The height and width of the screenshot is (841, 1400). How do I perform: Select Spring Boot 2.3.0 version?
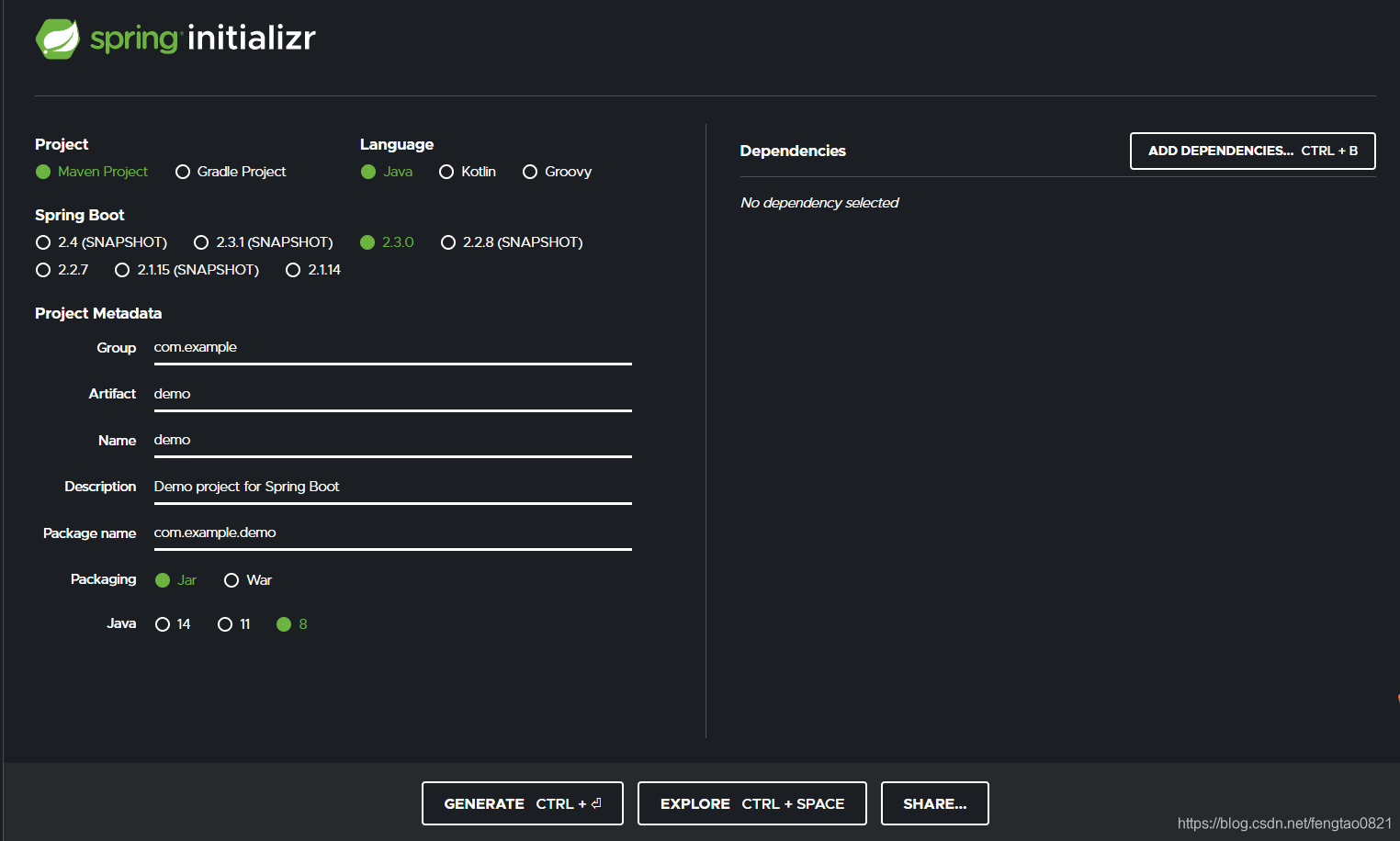point(387,242)
